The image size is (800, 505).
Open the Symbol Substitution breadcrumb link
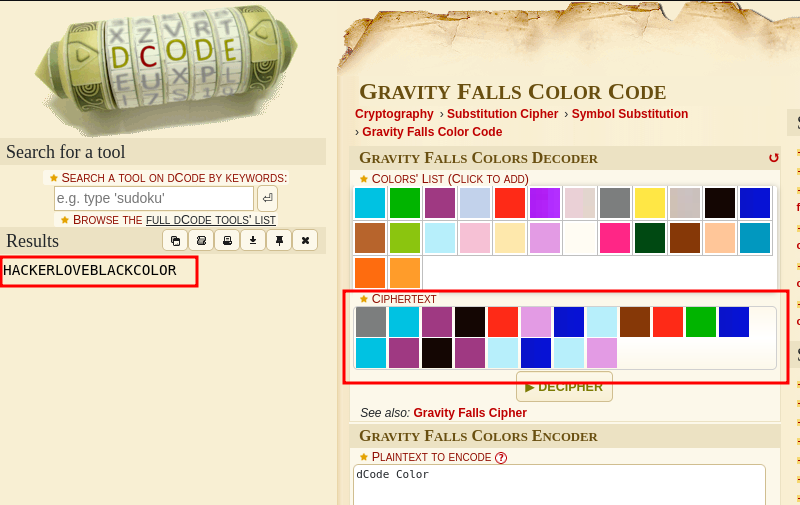click(629, 114)
